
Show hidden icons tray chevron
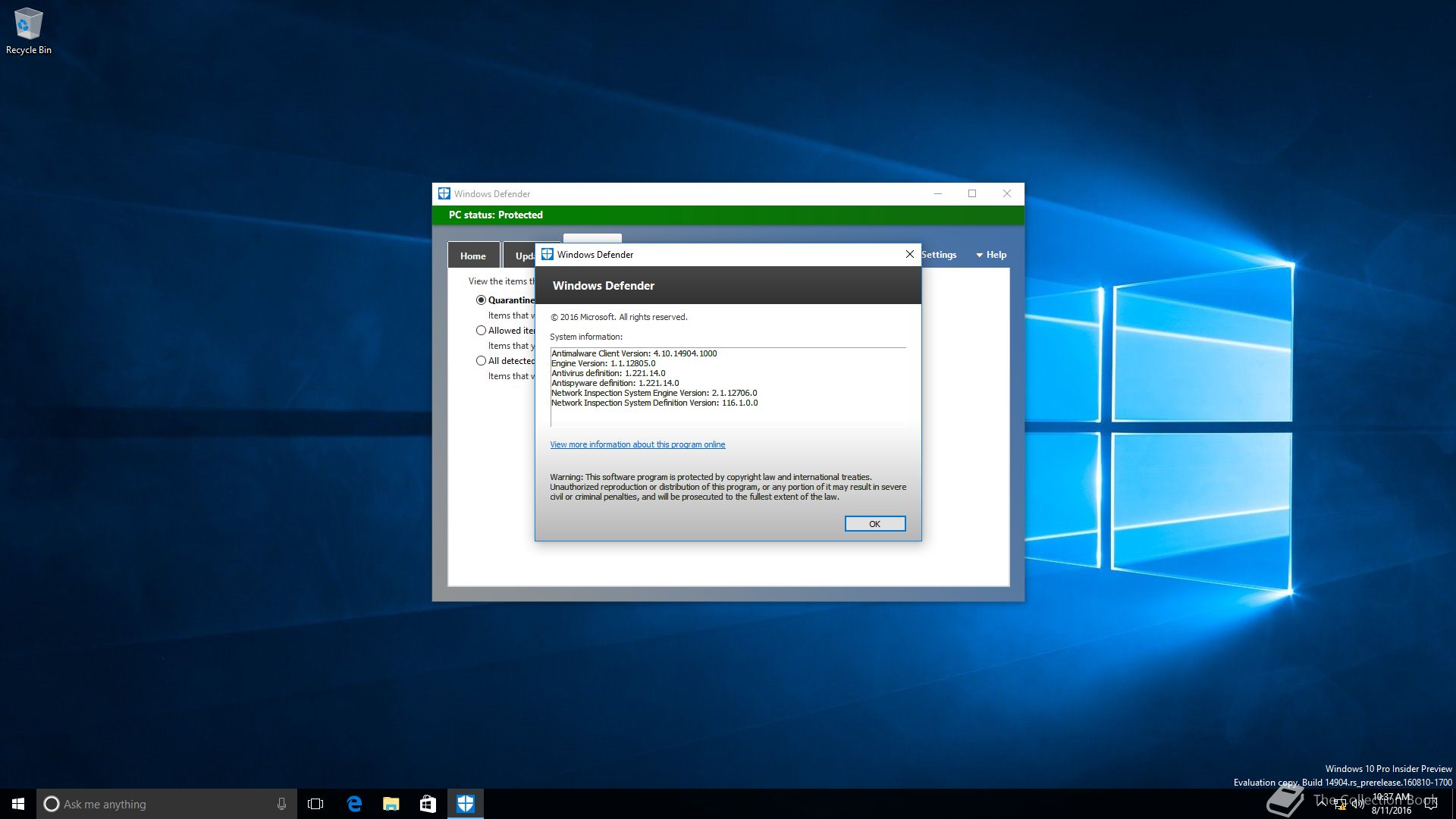coord(1323,802)
